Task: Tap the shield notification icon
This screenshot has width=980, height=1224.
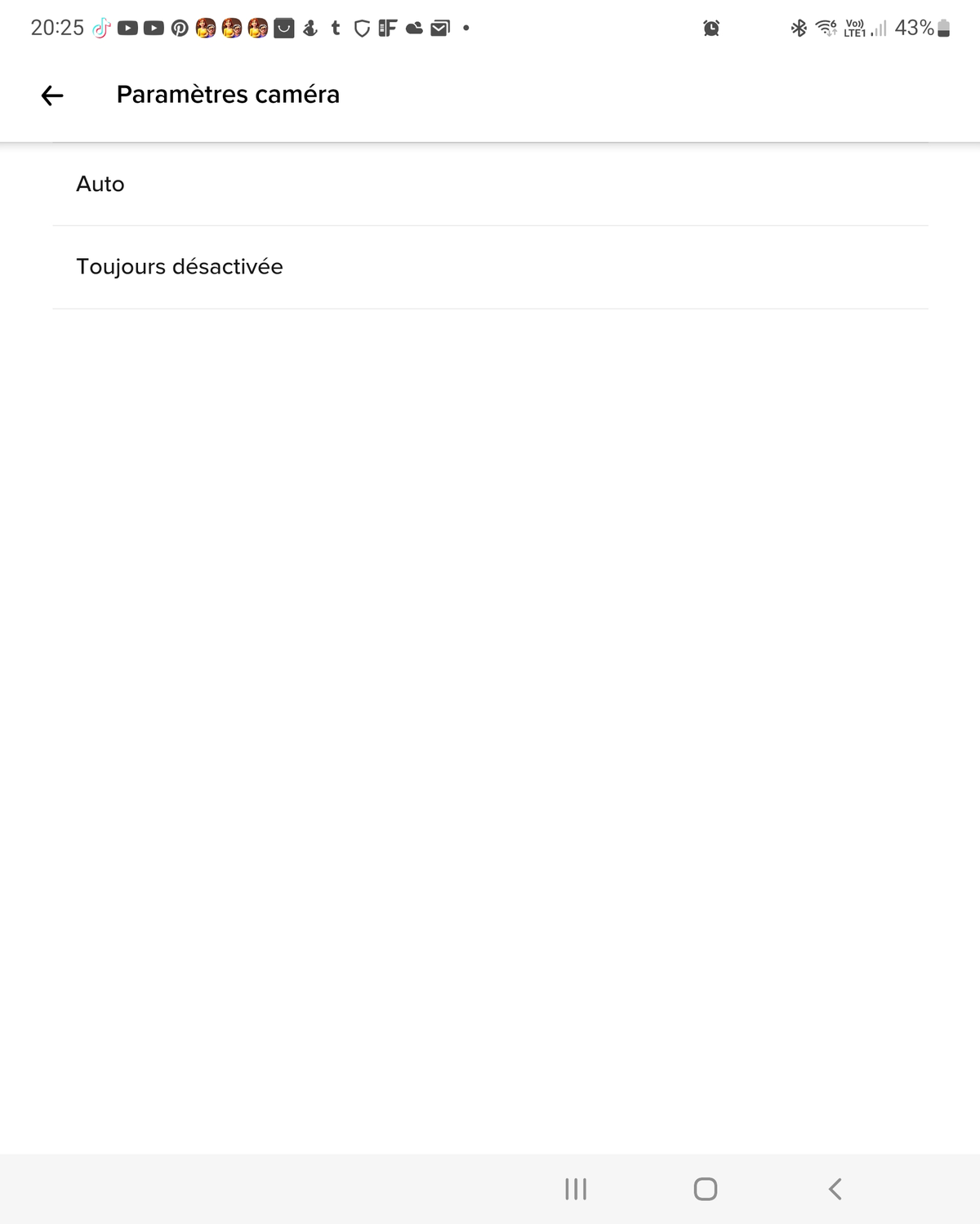Action: tap(362, 29)
